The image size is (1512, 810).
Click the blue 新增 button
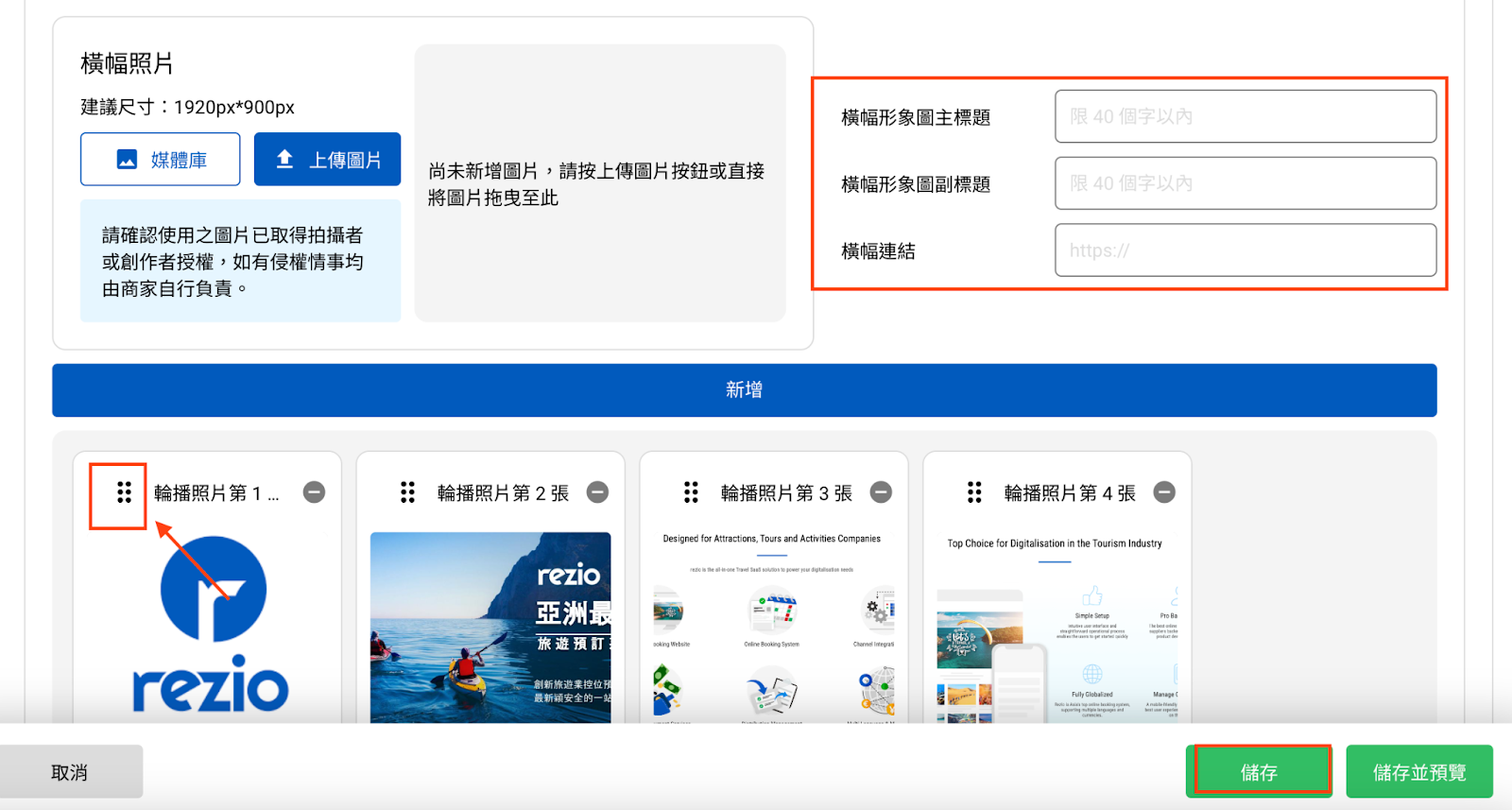[x=745, y=390]
